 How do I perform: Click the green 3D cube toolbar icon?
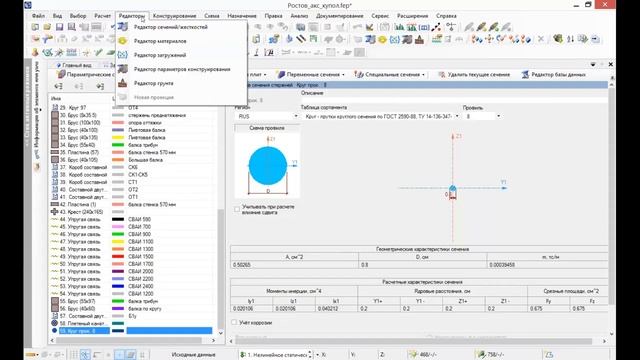pos(558,39)
